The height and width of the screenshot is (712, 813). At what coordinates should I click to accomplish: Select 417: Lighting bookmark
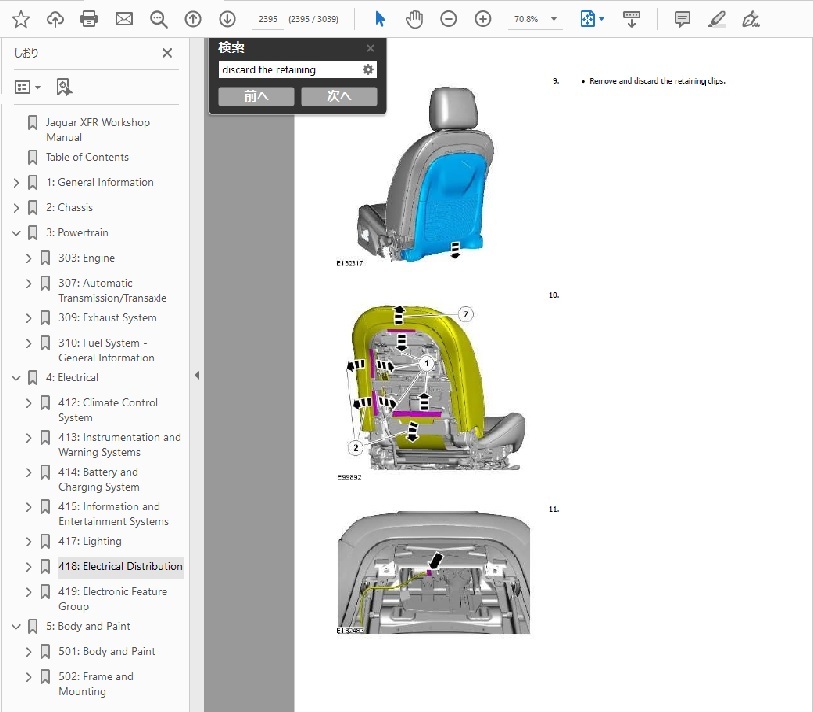point(90,541)
